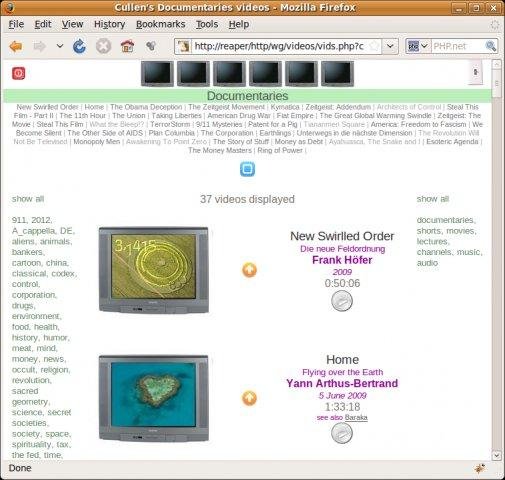Viewport: 505px width, 480px height.
Task: Click the PHP.net search field
Action: [x=457, y=46]
